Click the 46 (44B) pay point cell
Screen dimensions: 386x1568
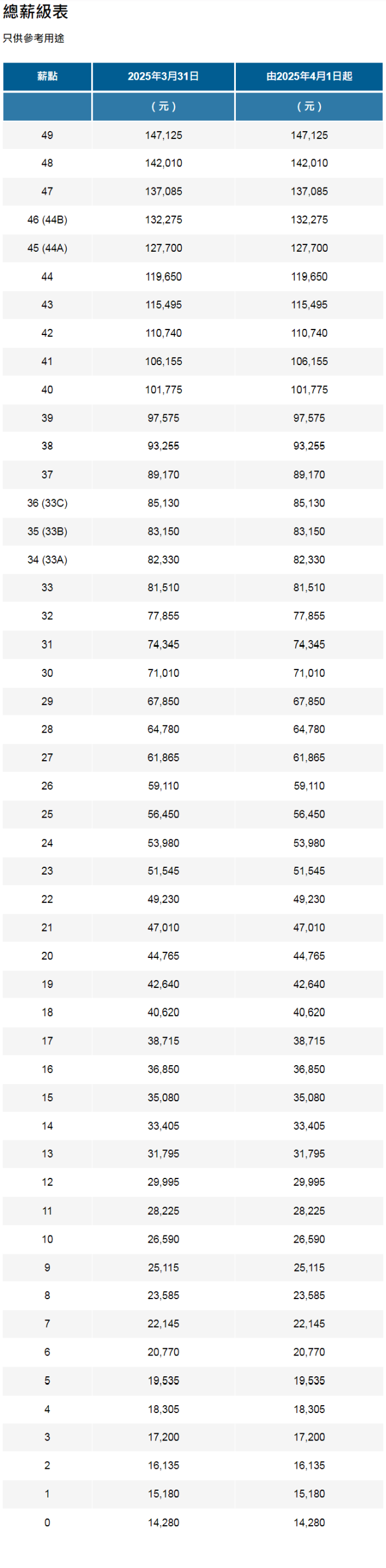(47, 220)
